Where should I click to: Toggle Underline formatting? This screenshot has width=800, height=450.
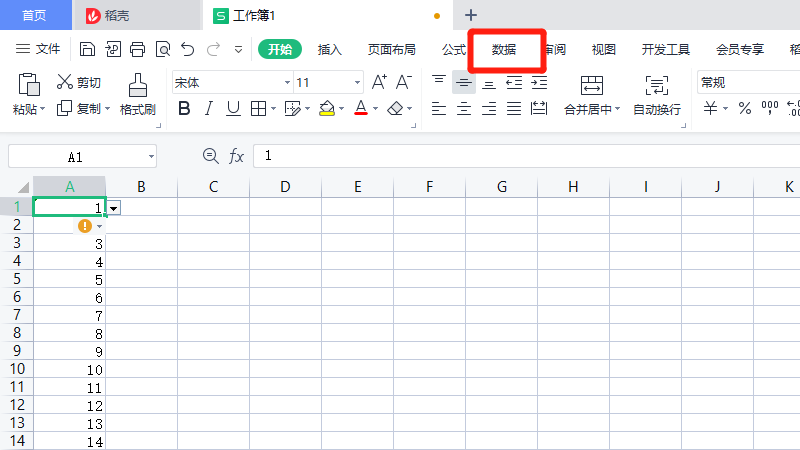(233, 108)
